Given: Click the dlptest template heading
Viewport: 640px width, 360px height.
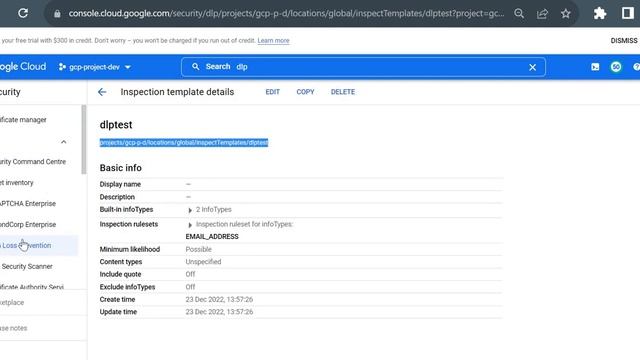Looking at the screenshot, I should pyautogui.click(x=116, y=125).
